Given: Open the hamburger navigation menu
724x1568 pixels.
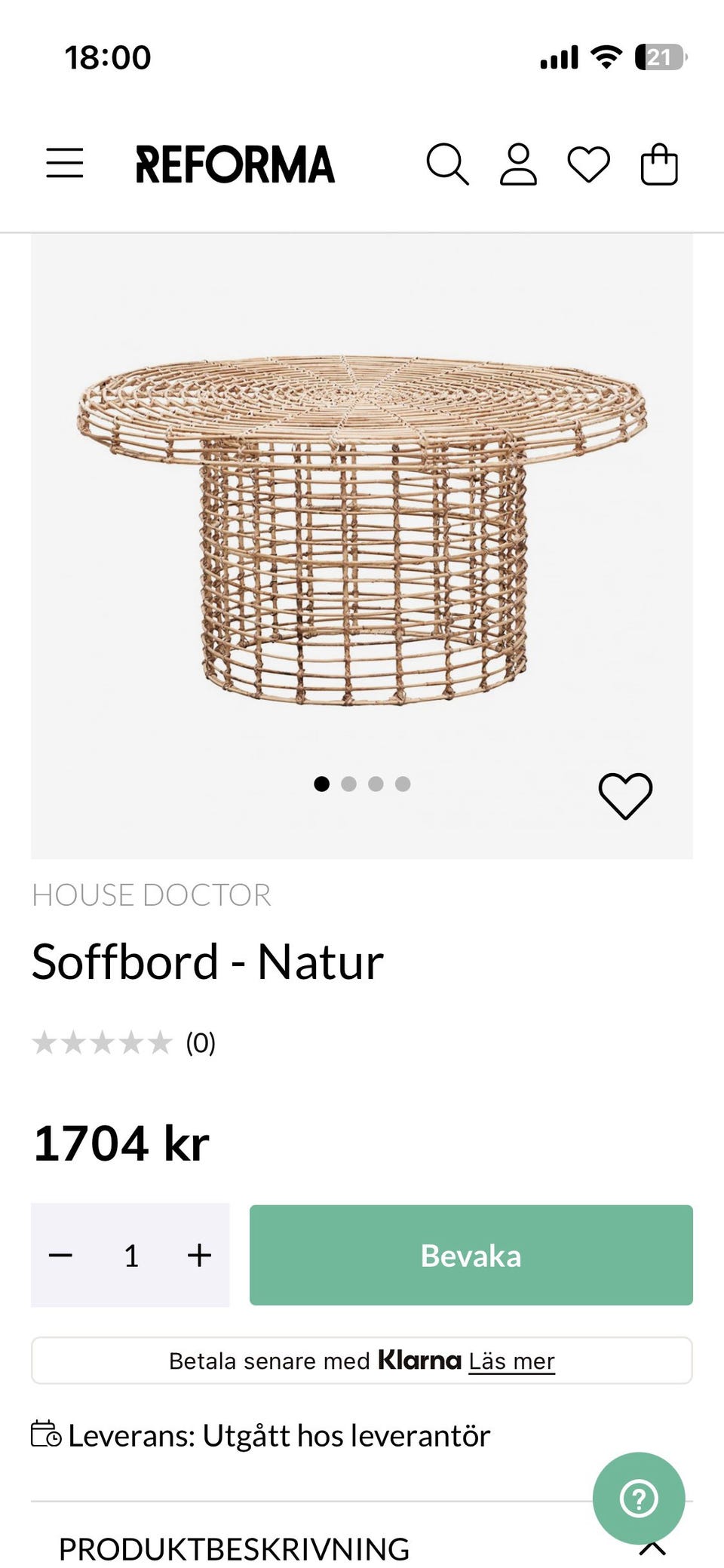Looking at the screenshot, I should point(65,163).
